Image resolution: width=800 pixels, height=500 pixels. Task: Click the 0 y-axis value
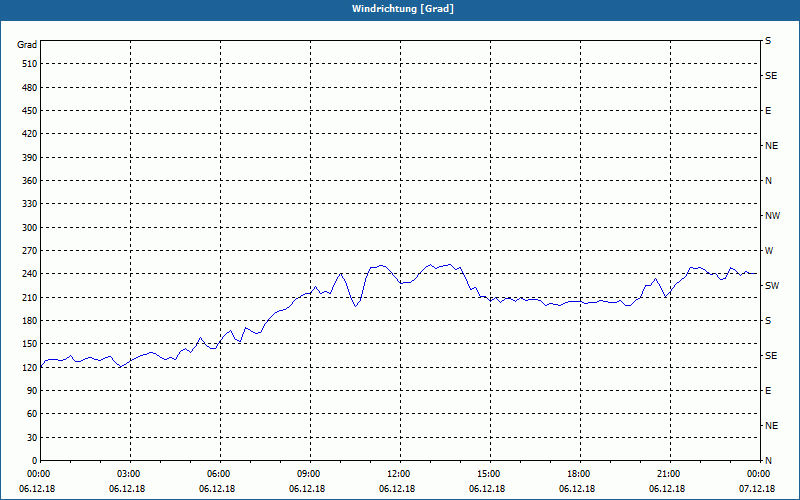35,461
